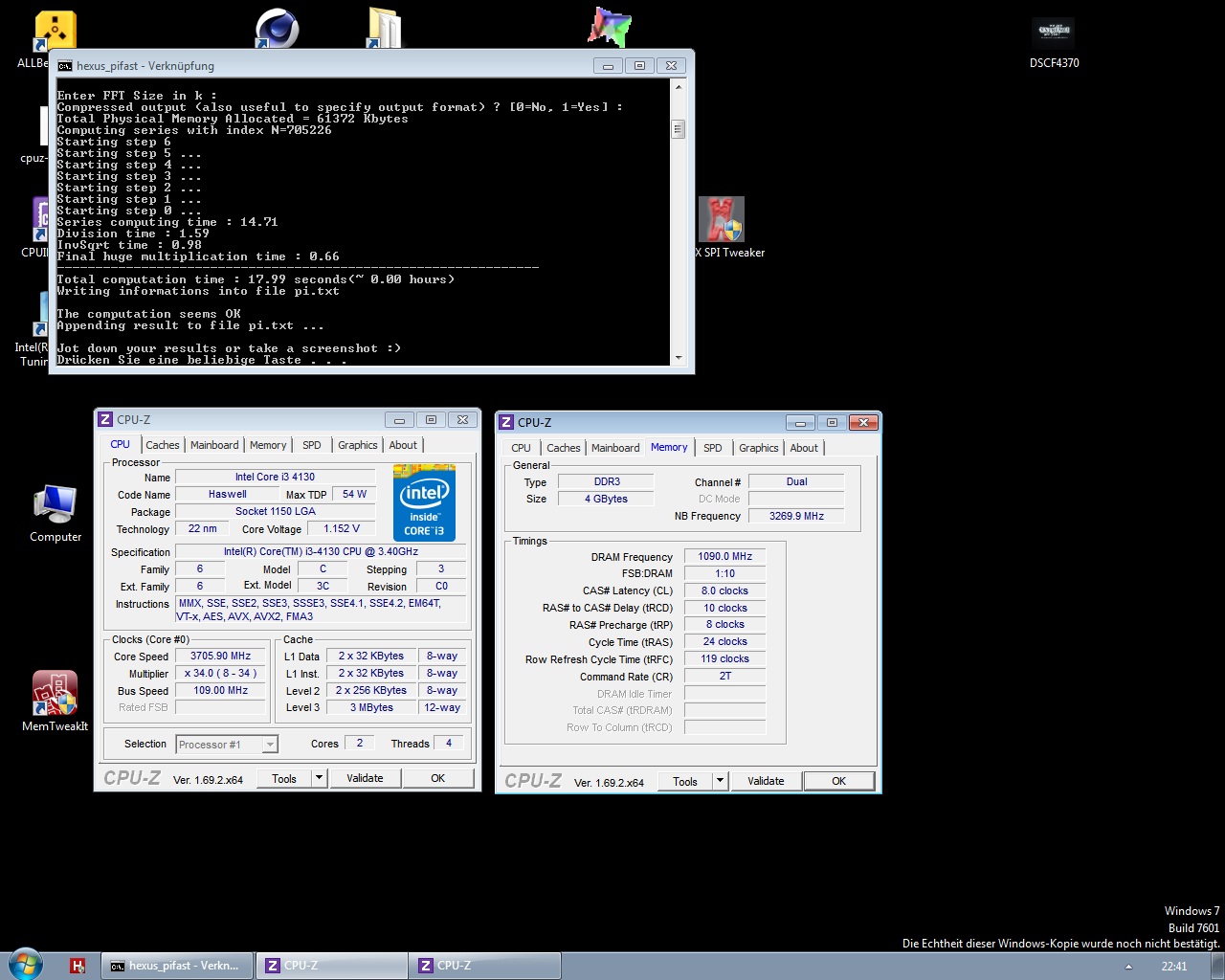Click Validate in left CPU-Z window
The width and height of the screenshot is (1225, 980).
[x=365, y=778]
